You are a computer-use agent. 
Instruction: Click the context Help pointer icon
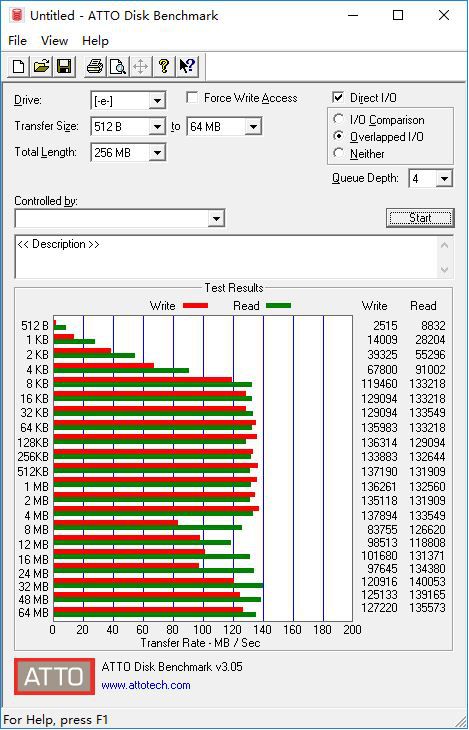(187, 66)
